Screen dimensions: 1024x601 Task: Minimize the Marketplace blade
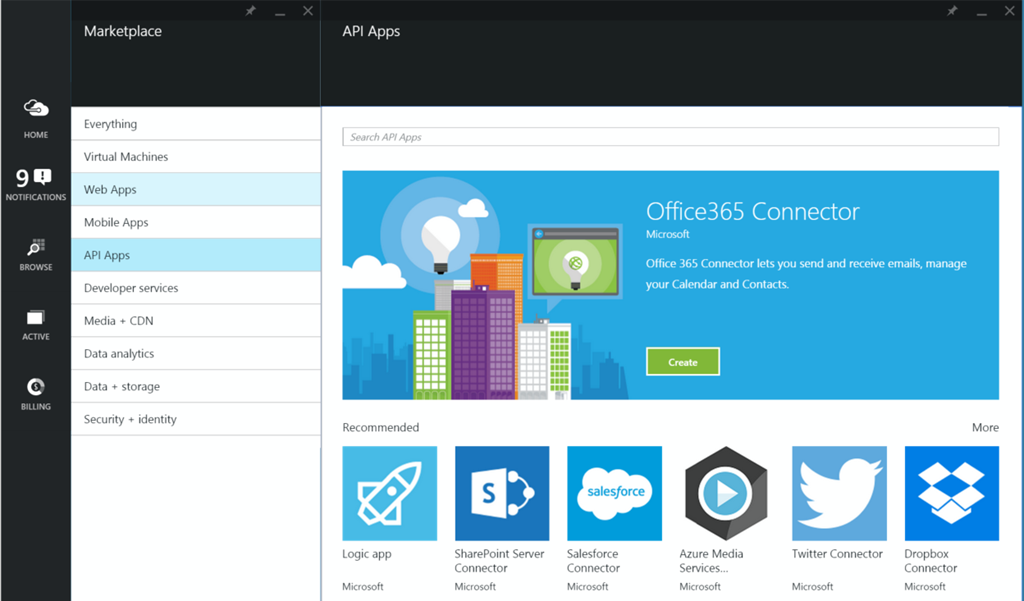pyautogui.click(x=280, y=12)
